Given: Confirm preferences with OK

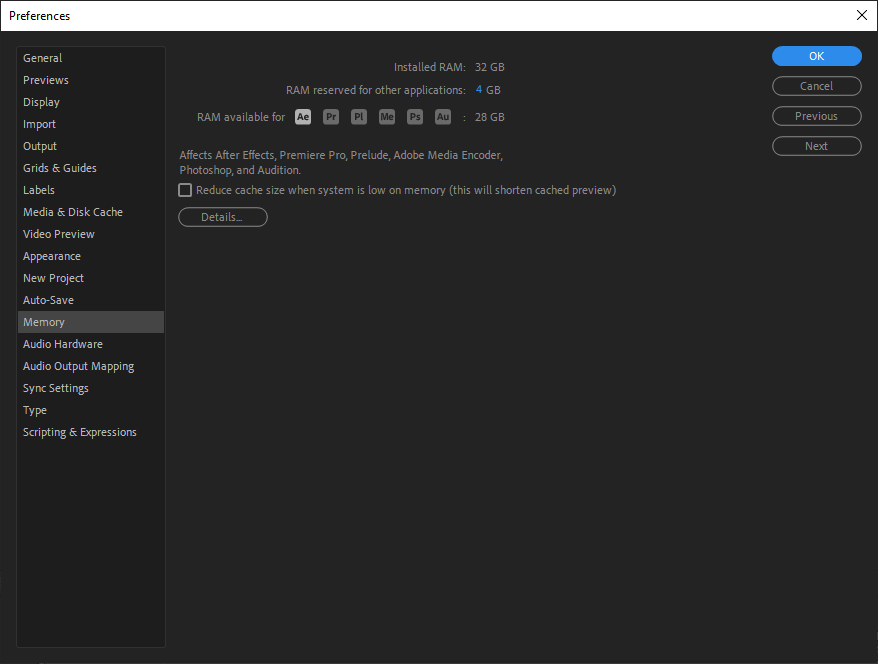Looking at the screenshot, I should point(816,55).
